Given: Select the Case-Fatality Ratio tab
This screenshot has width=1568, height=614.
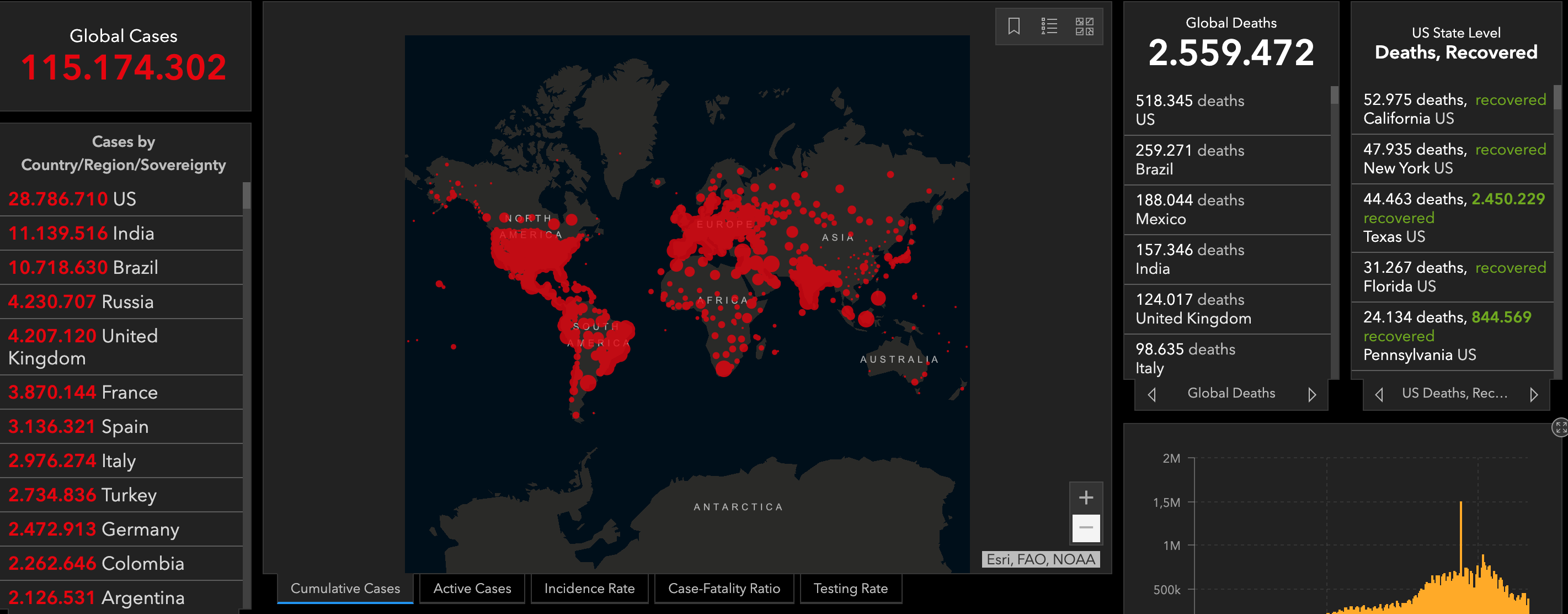Looking at the screenshot, I should (724, 589).
